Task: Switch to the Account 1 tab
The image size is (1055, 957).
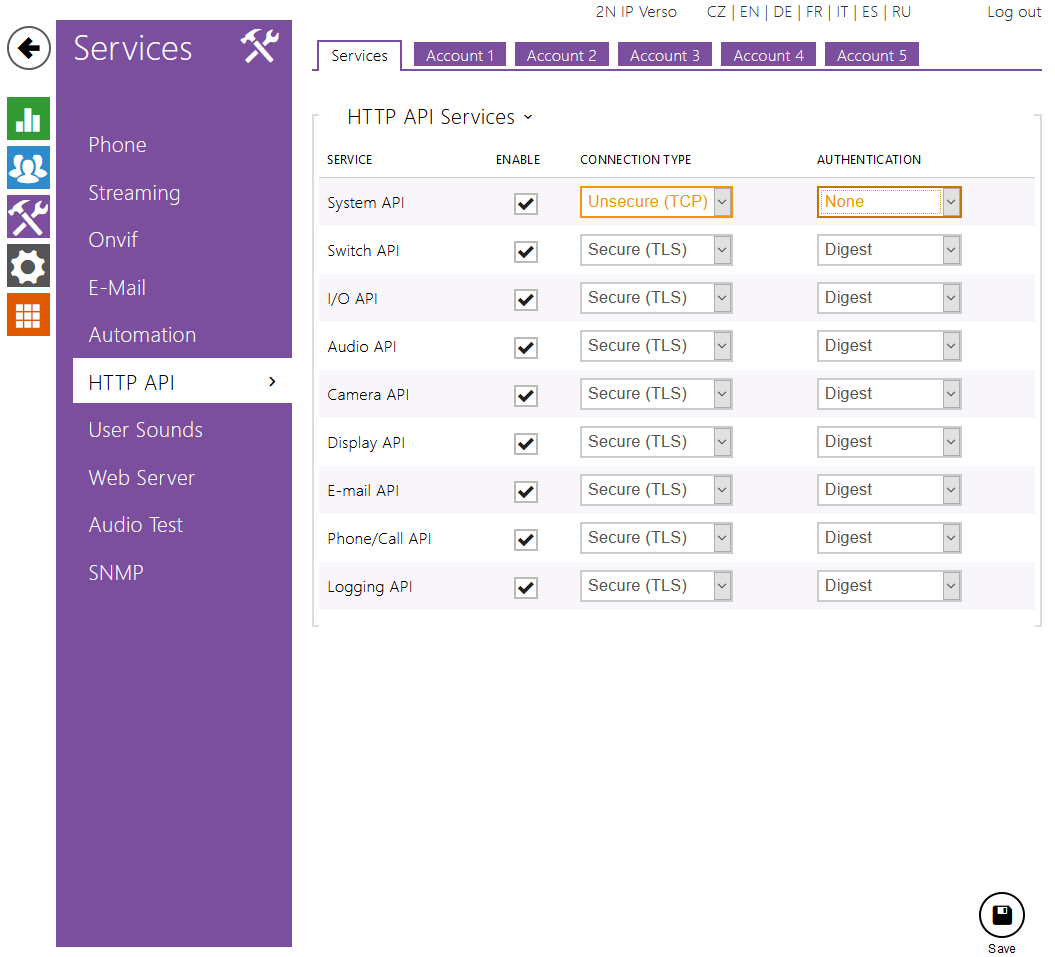Action: click(x=460, y=55)
